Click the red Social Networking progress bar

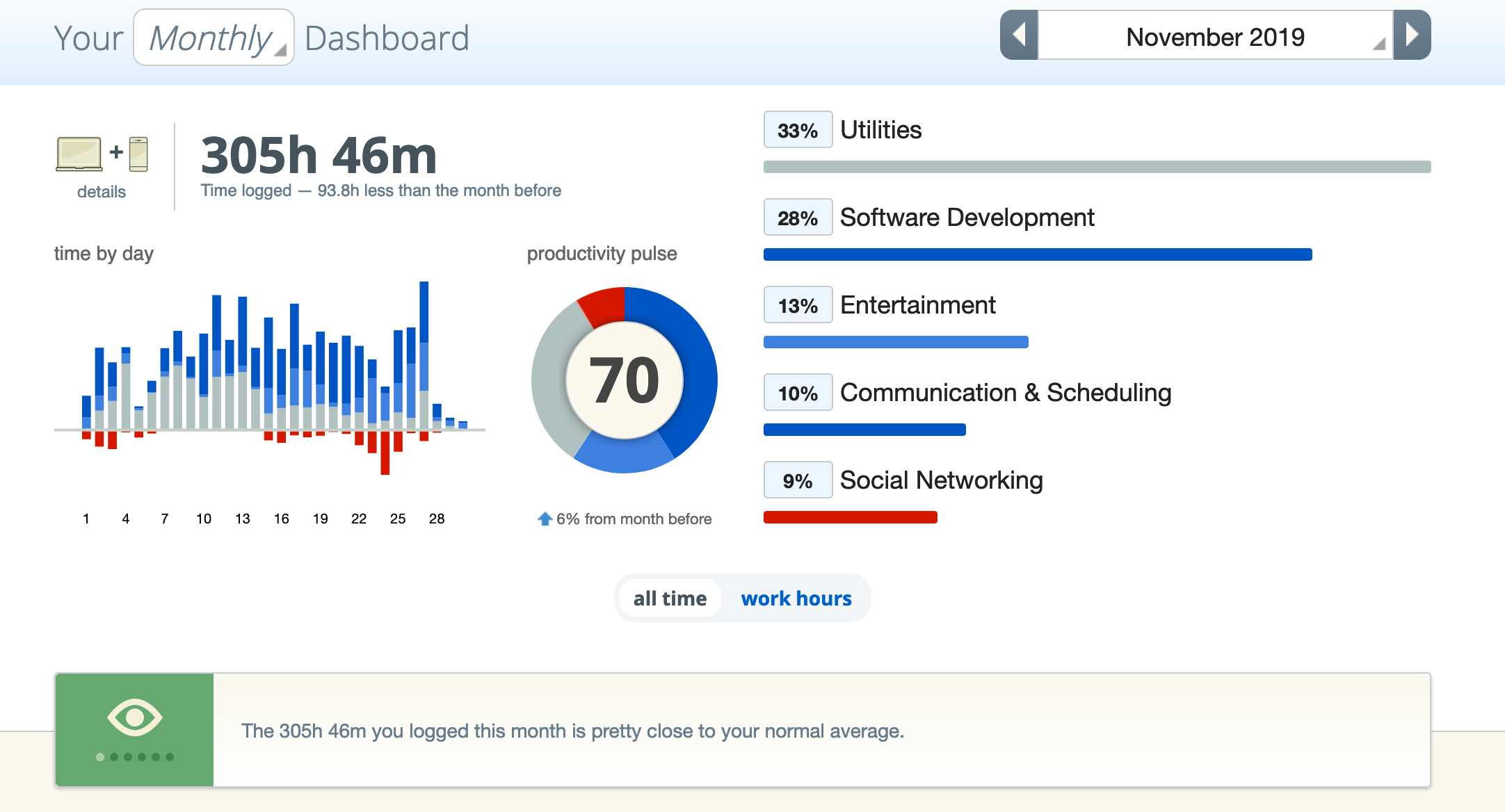coord(850,517)
